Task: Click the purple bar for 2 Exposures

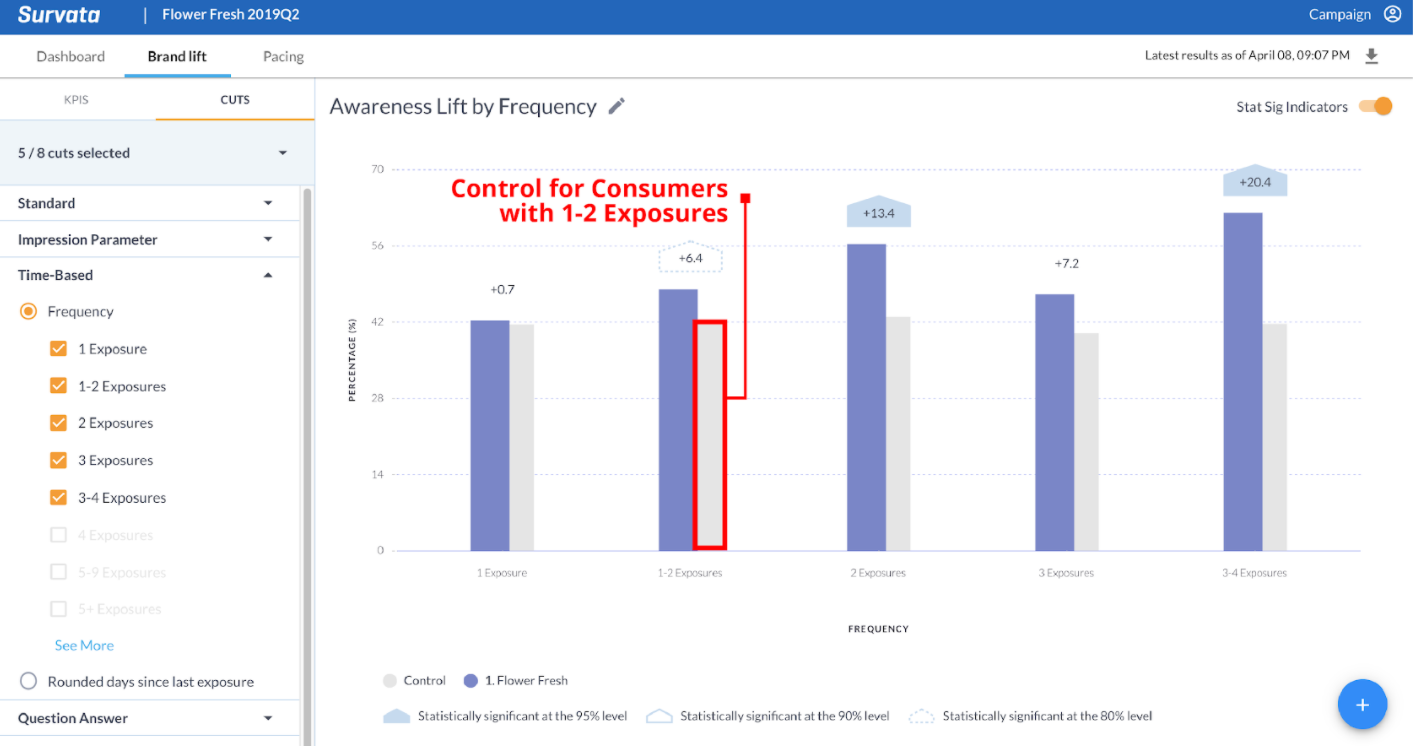Action: click(866, 397)
